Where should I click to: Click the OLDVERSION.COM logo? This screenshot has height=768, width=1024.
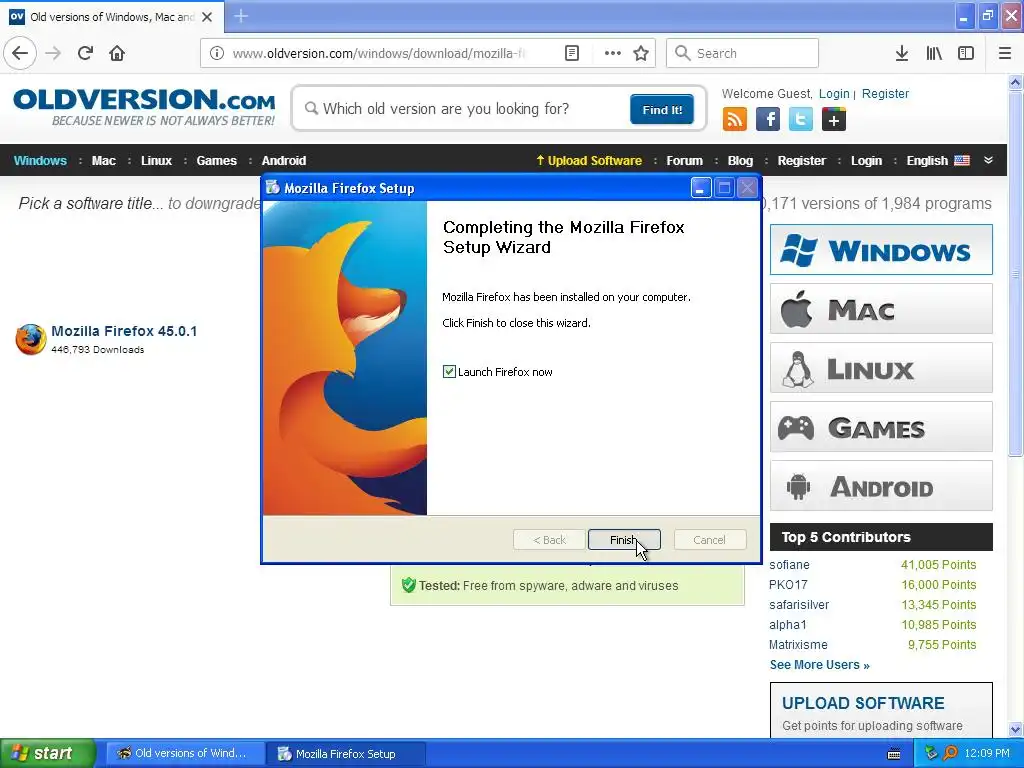tap(144, 107)
